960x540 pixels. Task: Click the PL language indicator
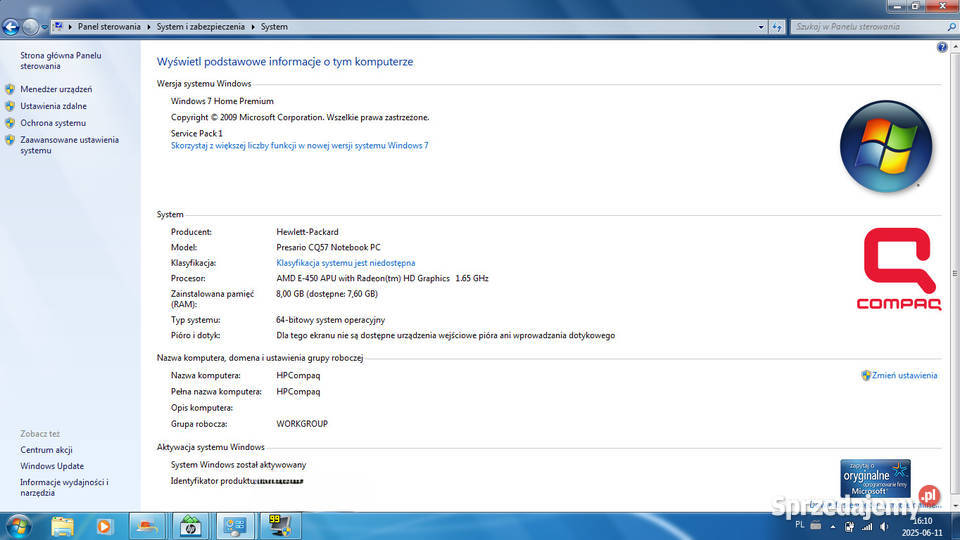(x=800, y=525)
